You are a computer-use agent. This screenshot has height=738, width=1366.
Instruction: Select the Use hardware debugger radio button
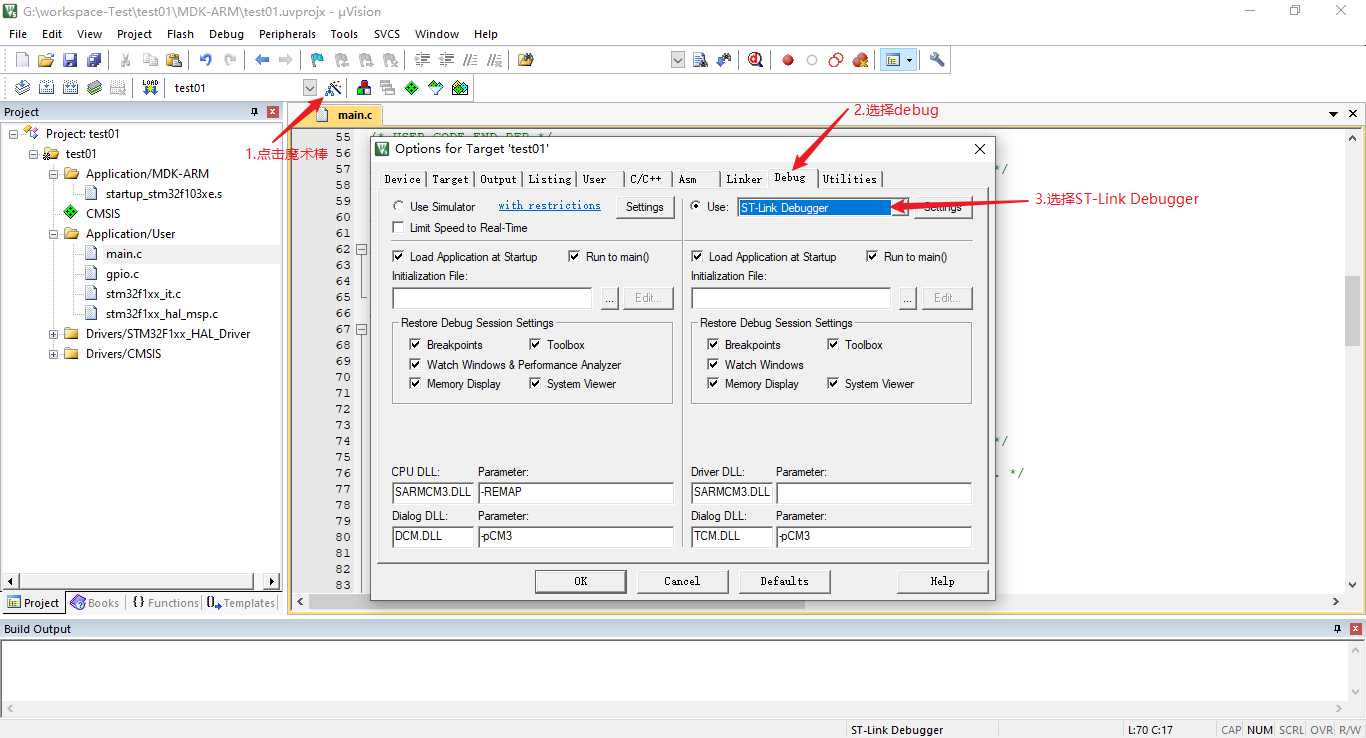[697, 207]
